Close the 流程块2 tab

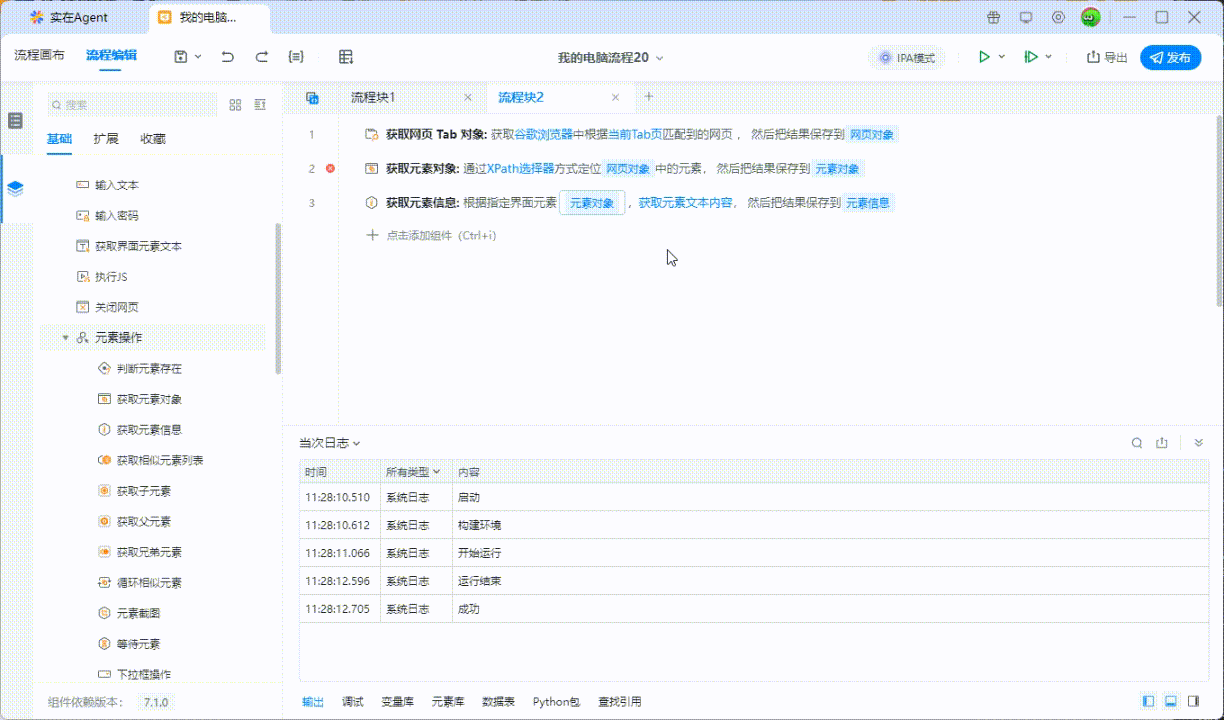click(616, 97)
